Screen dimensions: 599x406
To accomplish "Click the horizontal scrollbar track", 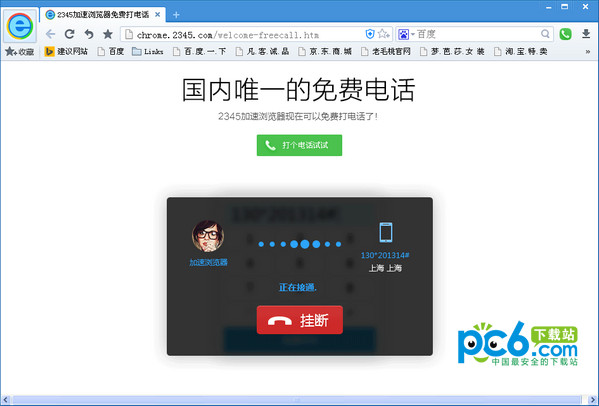I will (x=298, y=400).
